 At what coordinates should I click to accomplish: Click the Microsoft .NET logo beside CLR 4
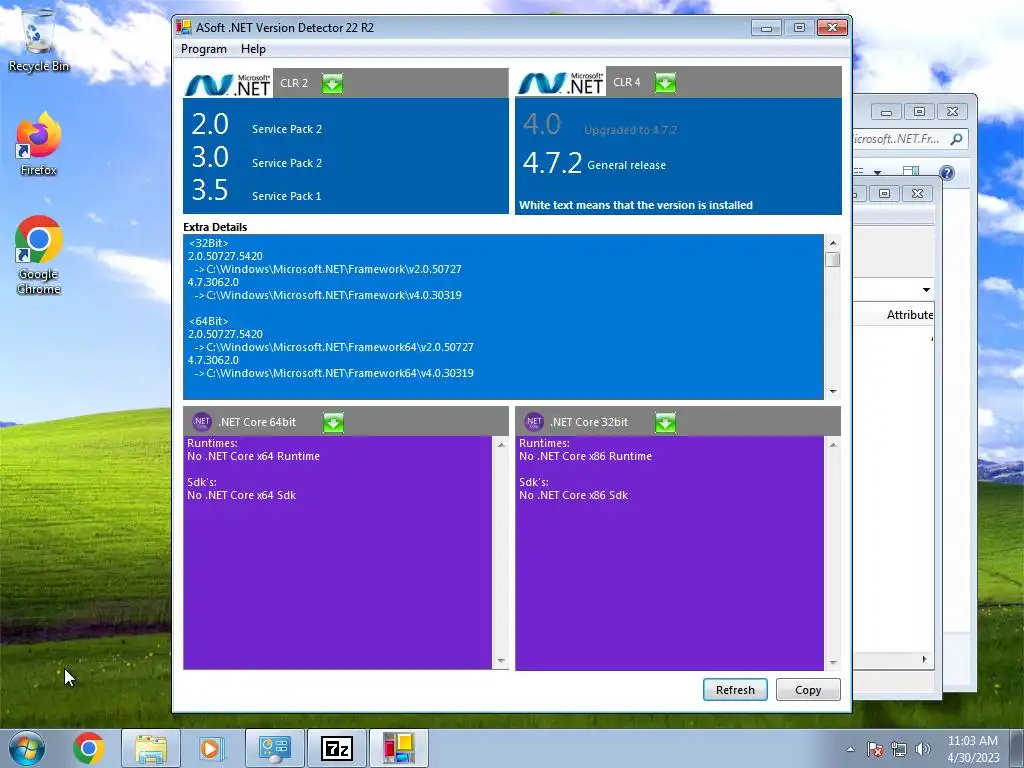[561, 83]
